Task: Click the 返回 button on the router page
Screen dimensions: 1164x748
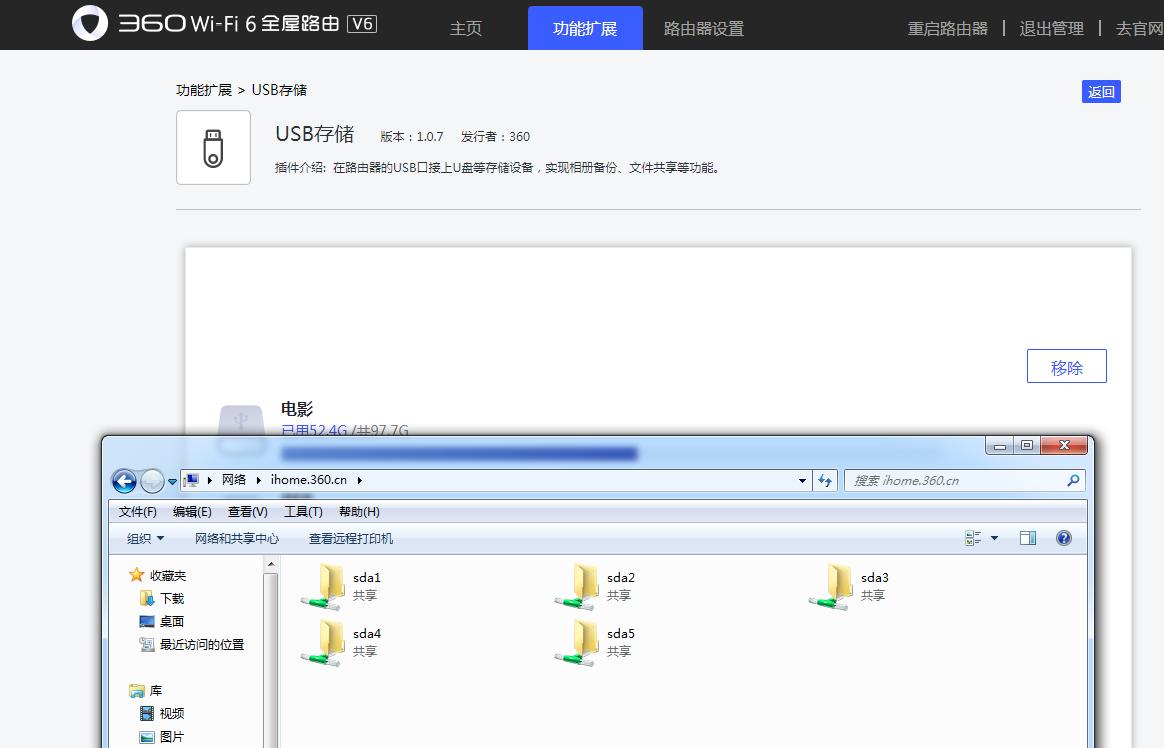Action: (1101, 90)
